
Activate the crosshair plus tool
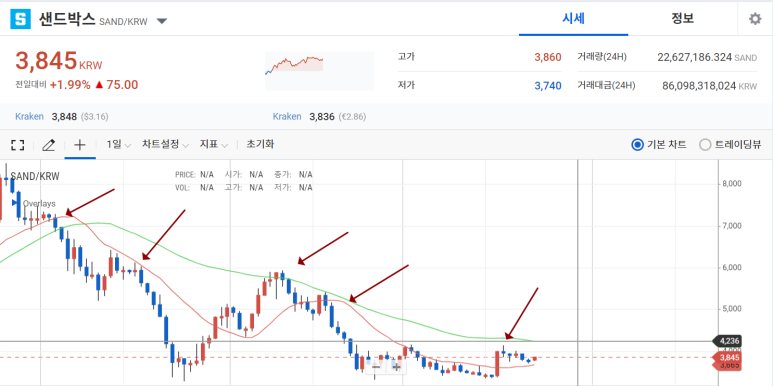coord(80,145)
